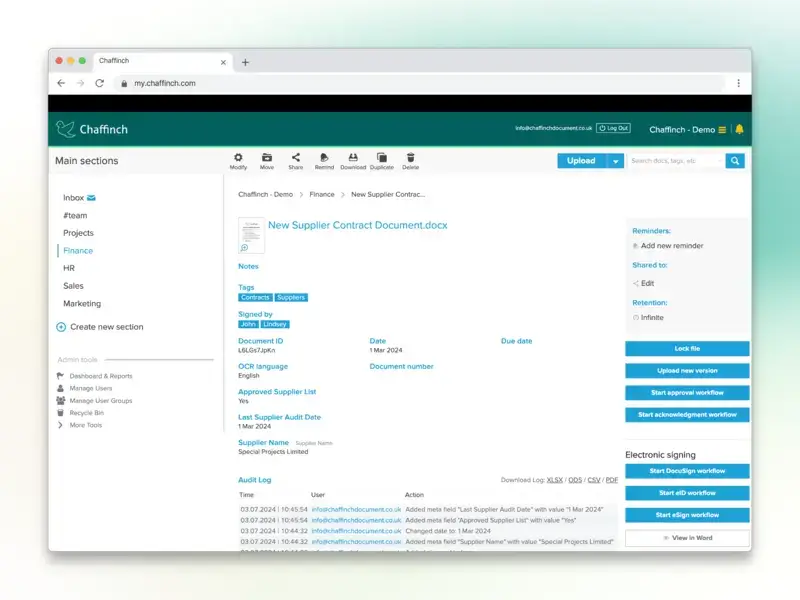
Task: Click the document thumbnail preview
Action: [252, 235]
